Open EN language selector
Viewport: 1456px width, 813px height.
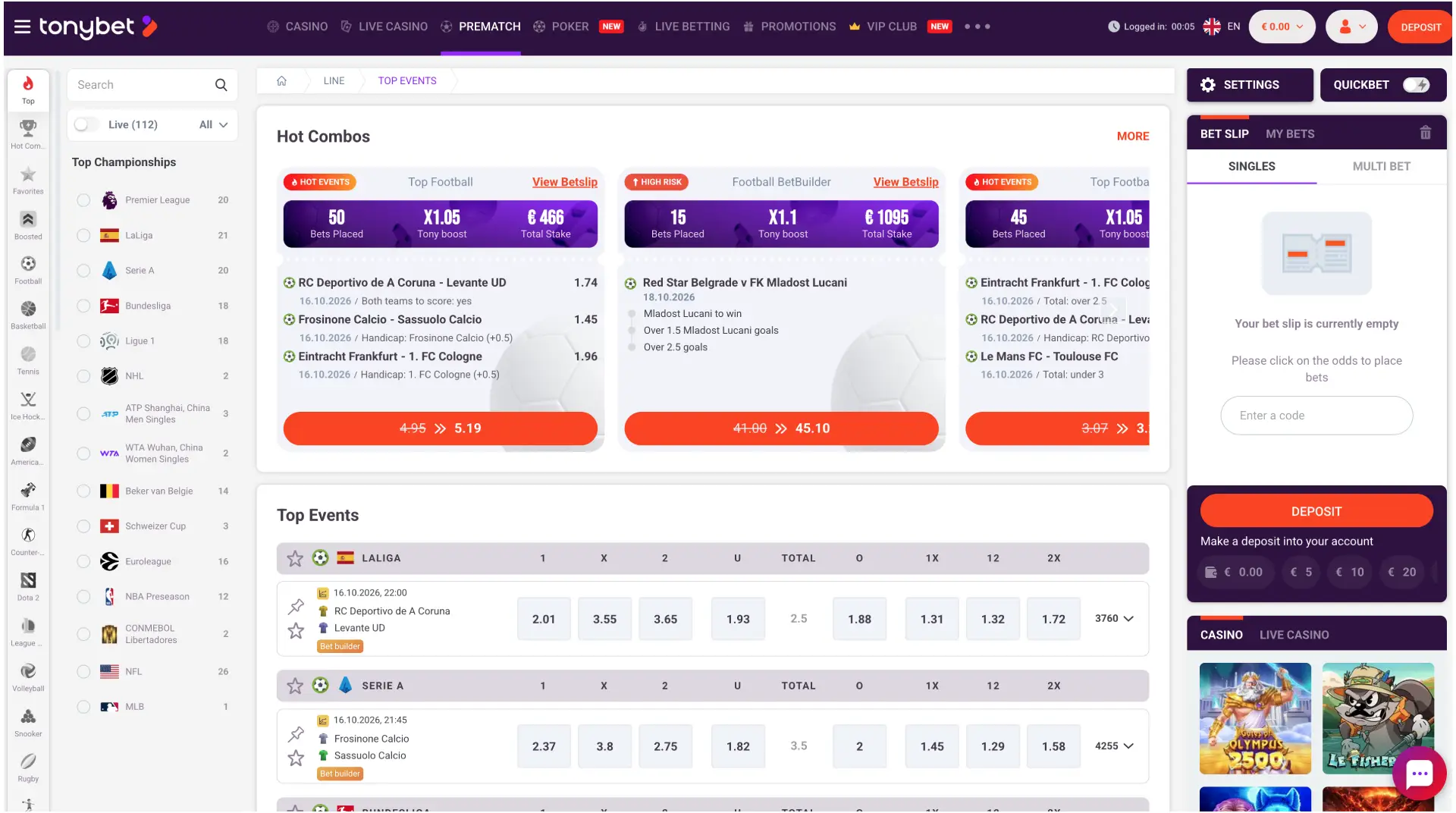[x=1222, y=27]
